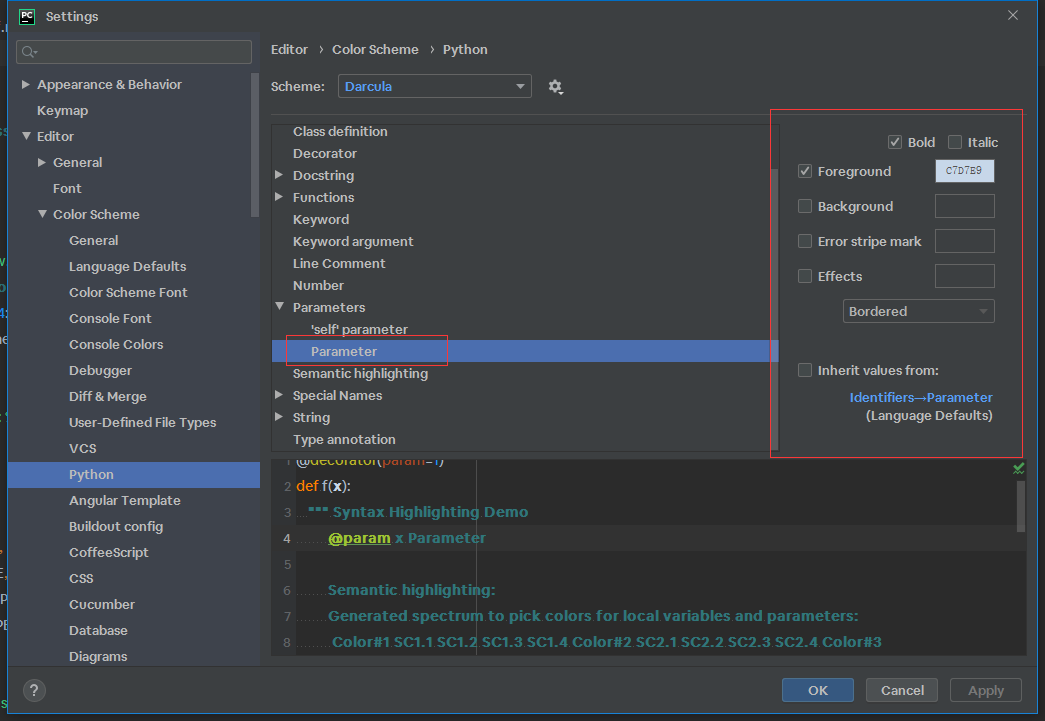Select Python color scheme page
This screenshot has height=721, width=1045.
click(x=134, y=474)
